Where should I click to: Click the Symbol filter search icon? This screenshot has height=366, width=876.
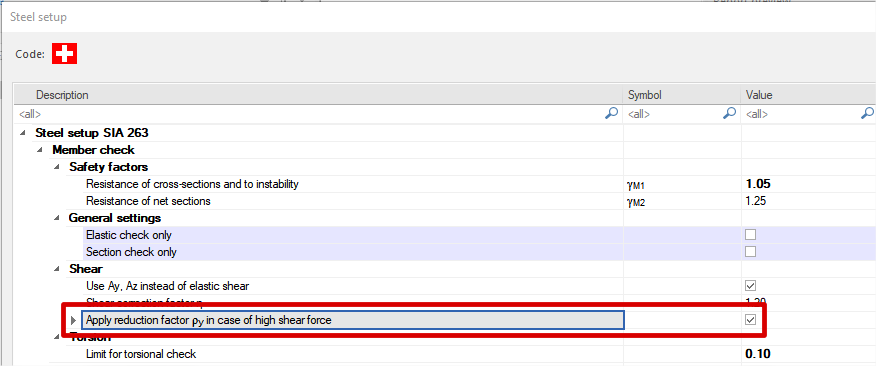click(730, 113)
